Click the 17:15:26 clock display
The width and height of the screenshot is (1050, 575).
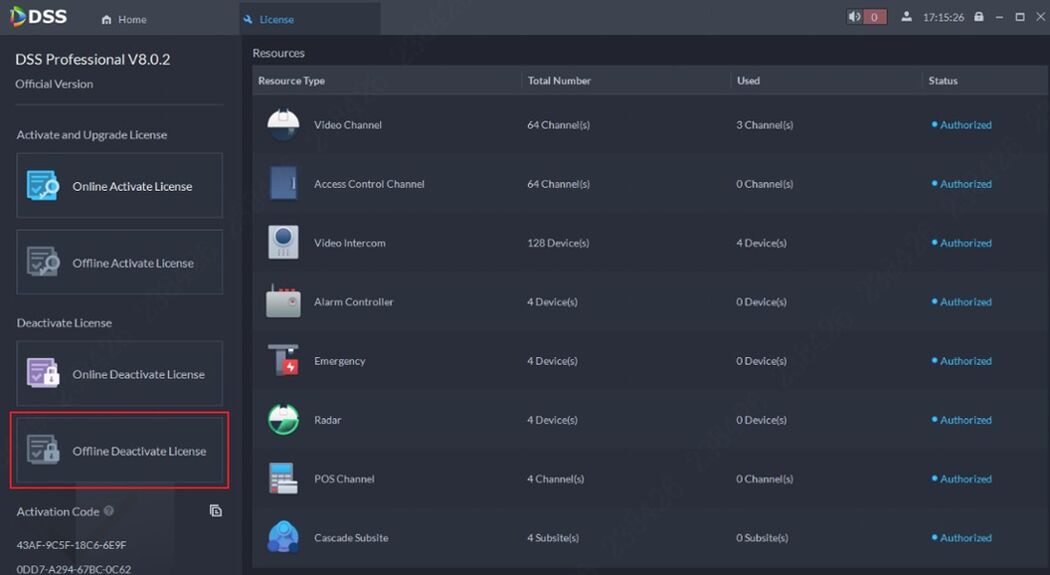[x=943, y=17]
